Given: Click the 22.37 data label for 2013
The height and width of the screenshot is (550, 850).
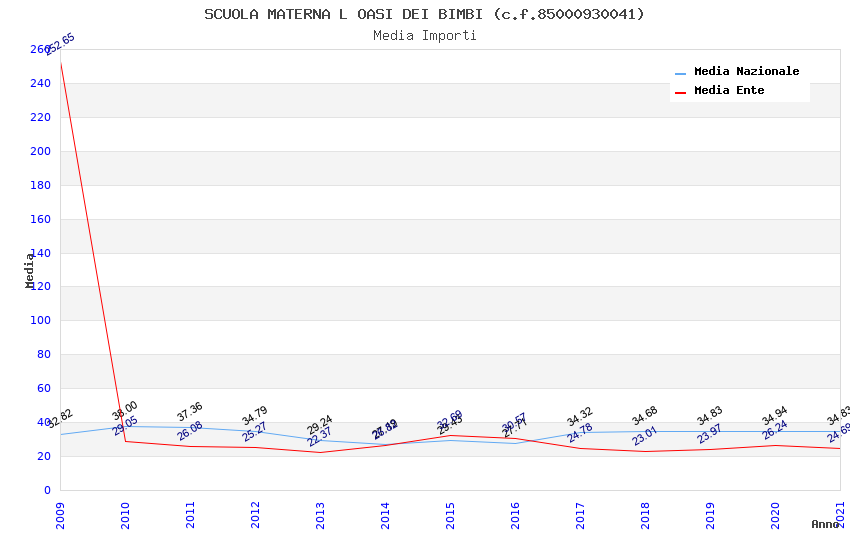Looking at the screenshot, I should pos(320,437).
